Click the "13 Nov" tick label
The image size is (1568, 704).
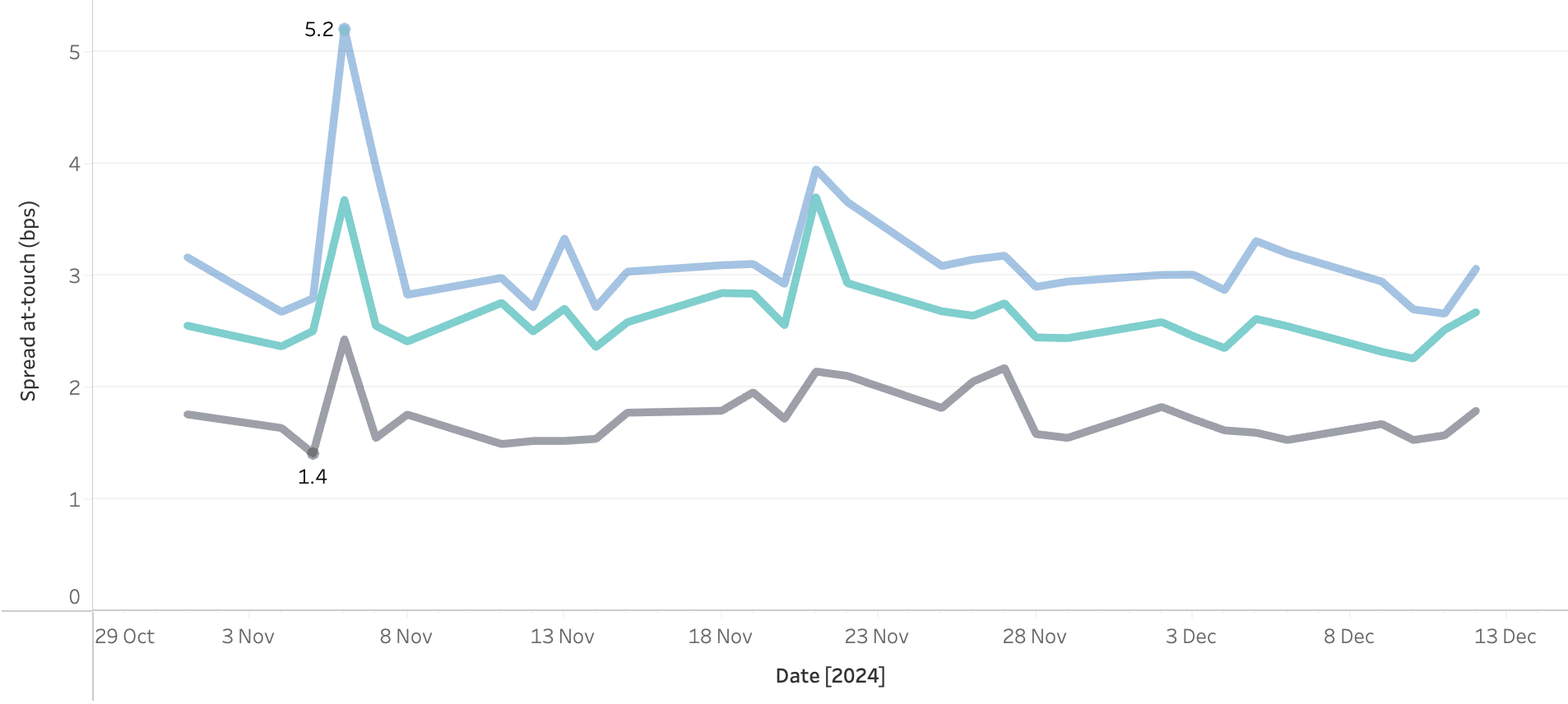[x=563, y=637]
